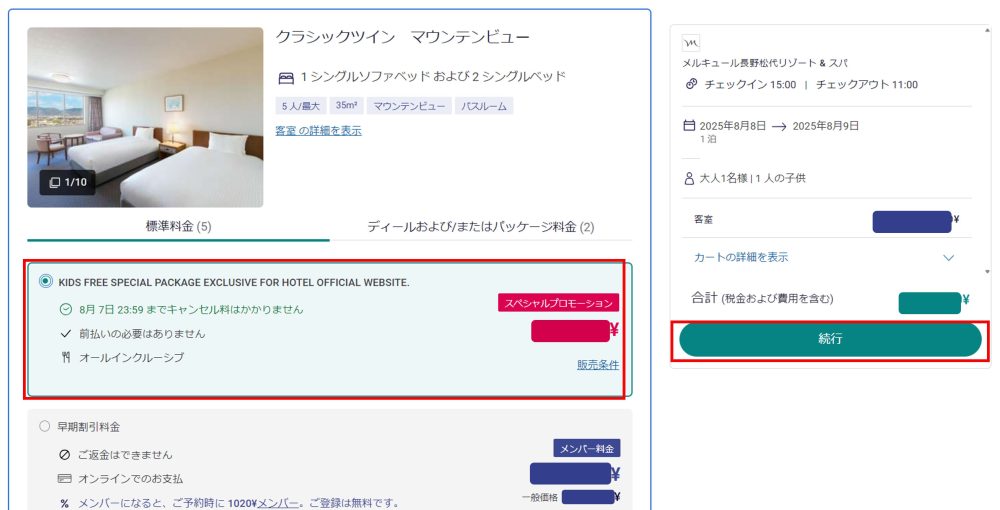Click the stay dates 2025年8月8日 → 2025年8月9日

coord(779,126)
